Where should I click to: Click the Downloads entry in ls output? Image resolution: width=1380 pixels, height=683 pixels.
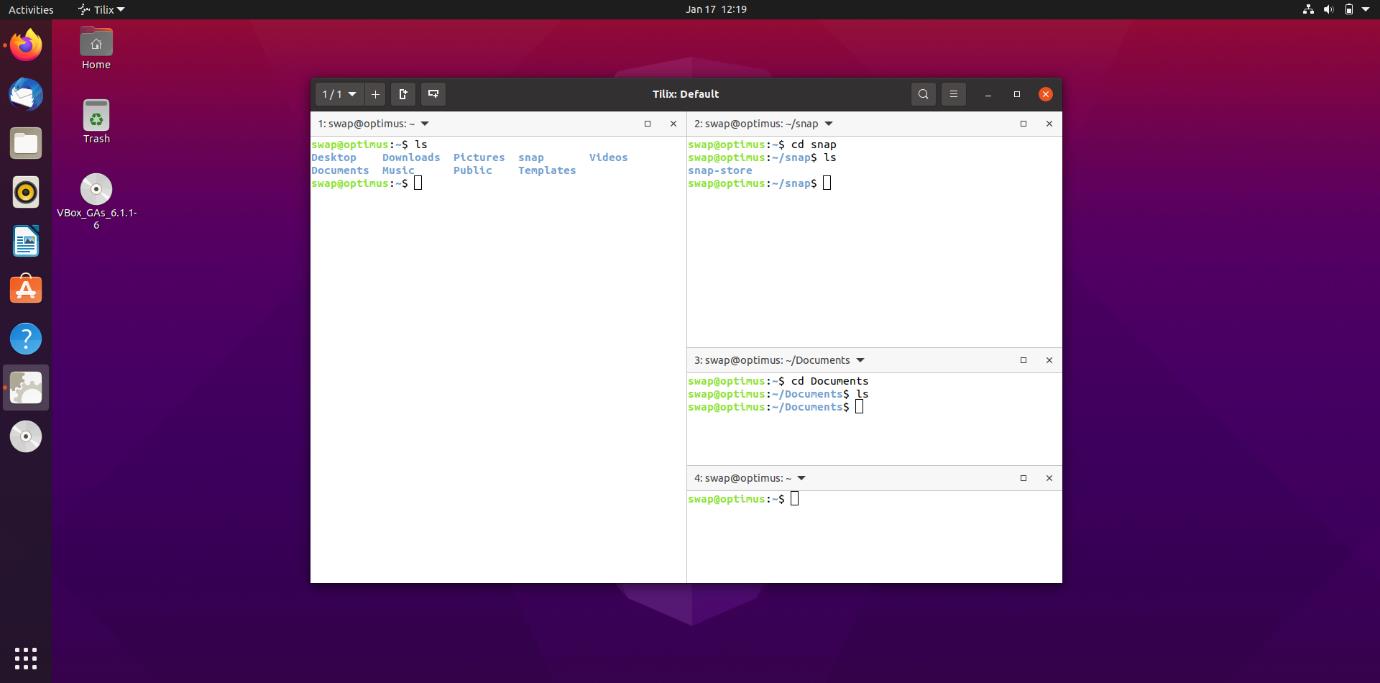pyautogui.click(x=411, y=157)
